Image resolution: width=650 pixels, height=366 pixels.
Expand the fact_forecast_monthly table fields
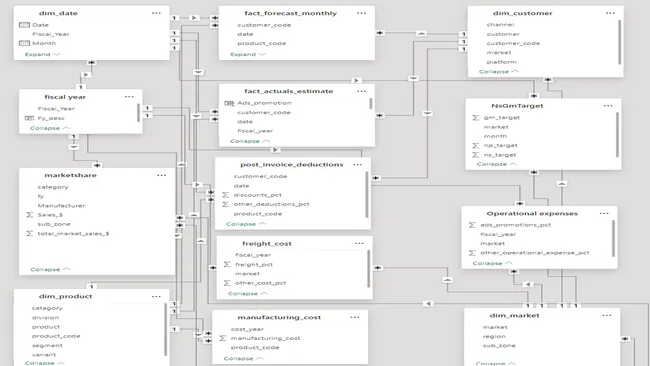coord(248,54)
